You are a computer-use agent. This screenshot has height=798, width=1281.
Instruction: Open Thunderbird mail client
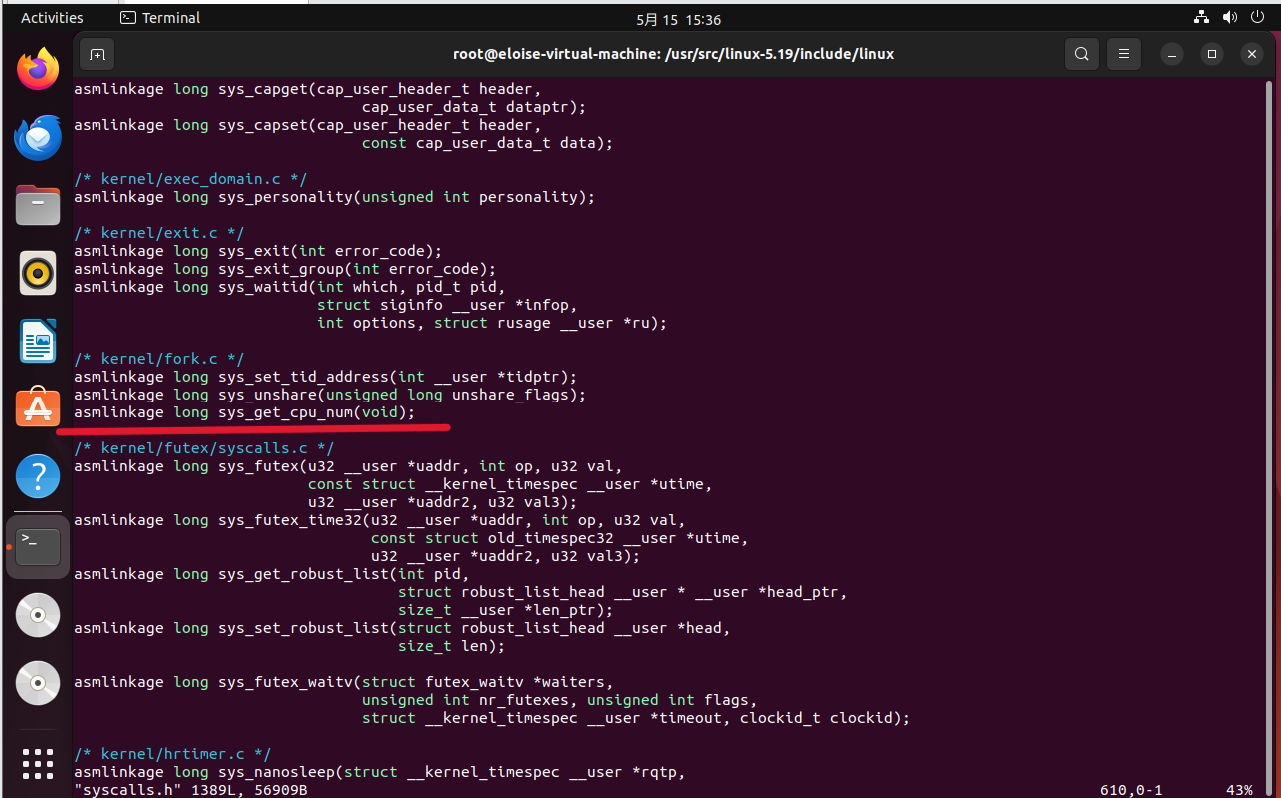click(38, 137)
